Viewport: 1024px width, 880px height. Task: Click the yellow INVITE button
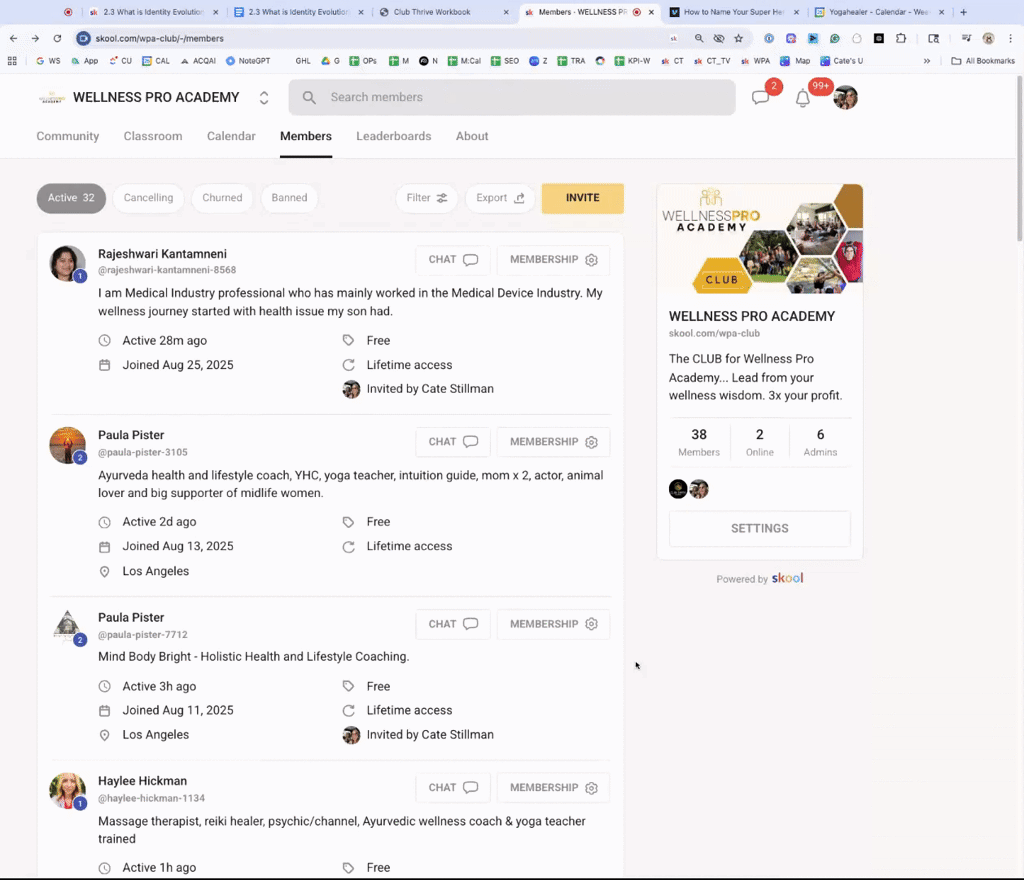(583, 198)
